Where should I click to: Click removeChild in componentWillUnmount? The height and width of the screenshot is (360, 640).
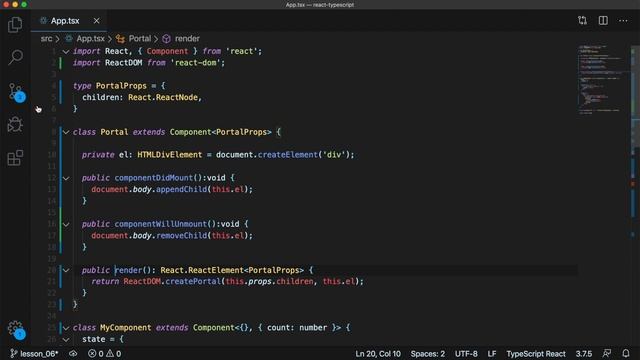(x=182, y=236)
